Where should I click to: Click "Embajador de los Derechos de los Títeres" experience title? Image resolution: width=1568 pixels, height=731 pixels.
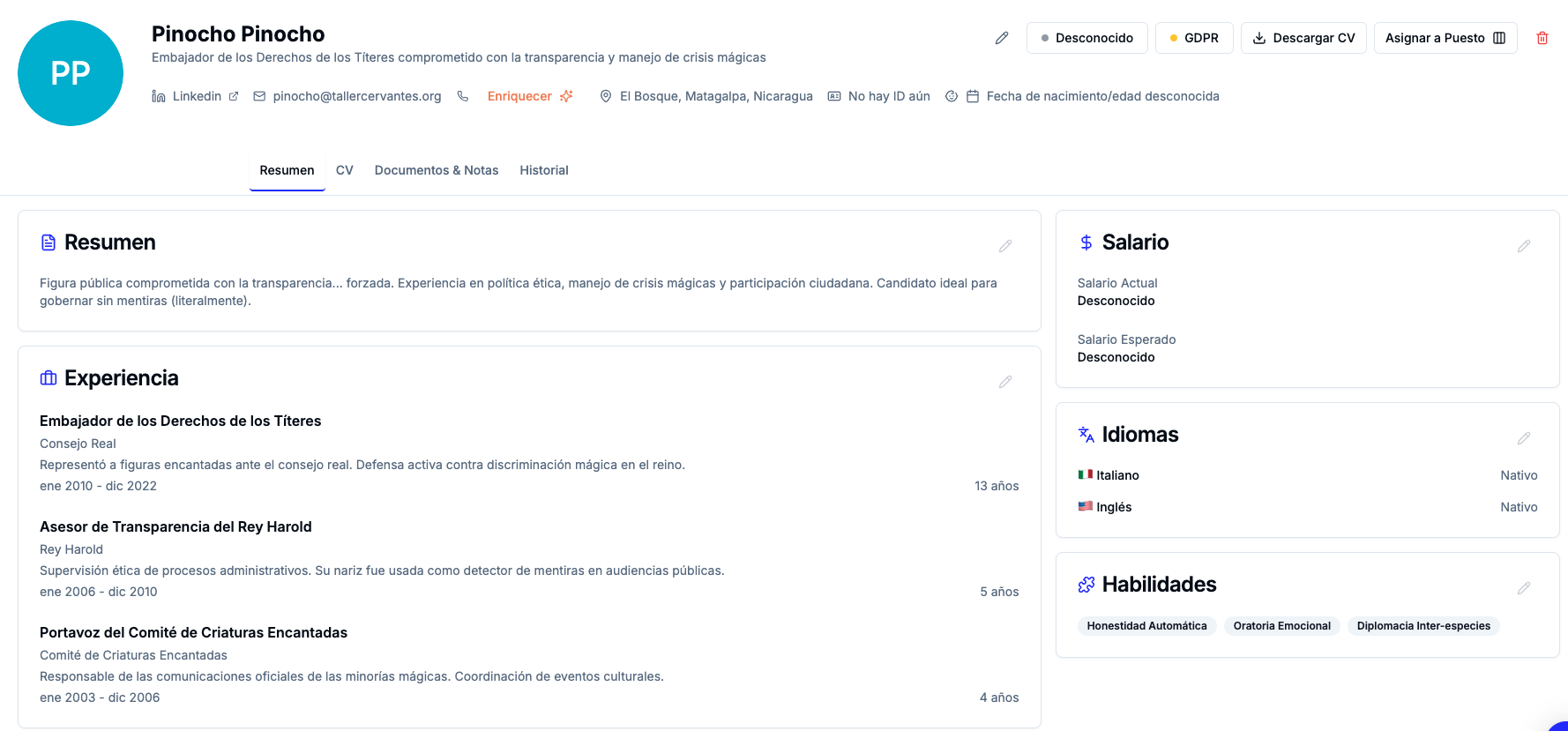(x=181, y=421)
